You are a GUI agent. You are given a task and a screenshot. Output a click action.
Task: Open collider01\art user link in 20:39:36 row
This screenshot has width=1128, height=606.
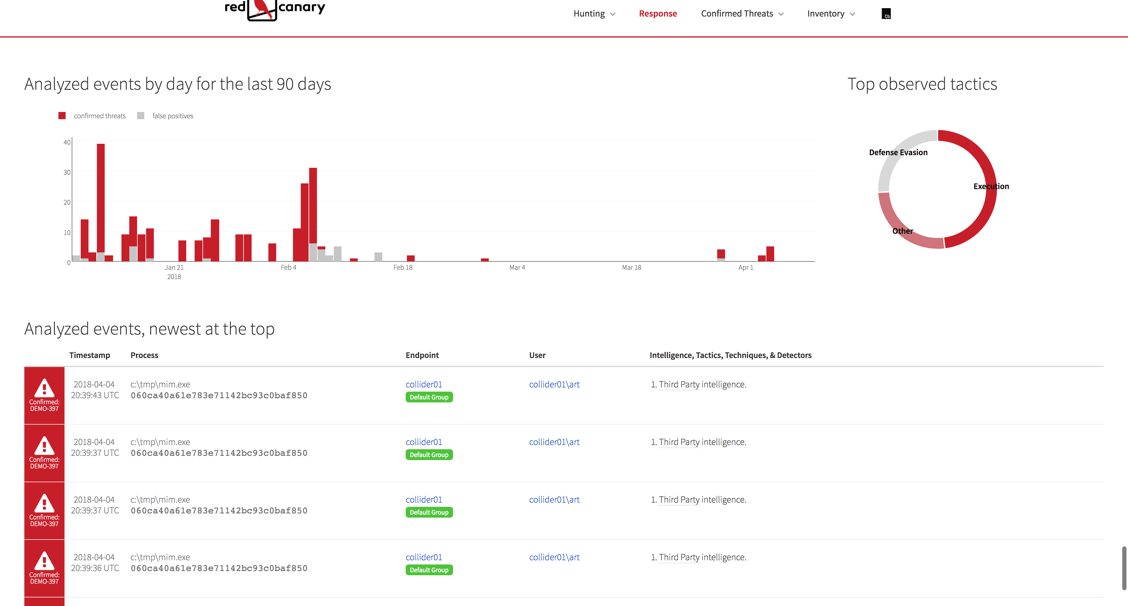[x=554, y=557]
